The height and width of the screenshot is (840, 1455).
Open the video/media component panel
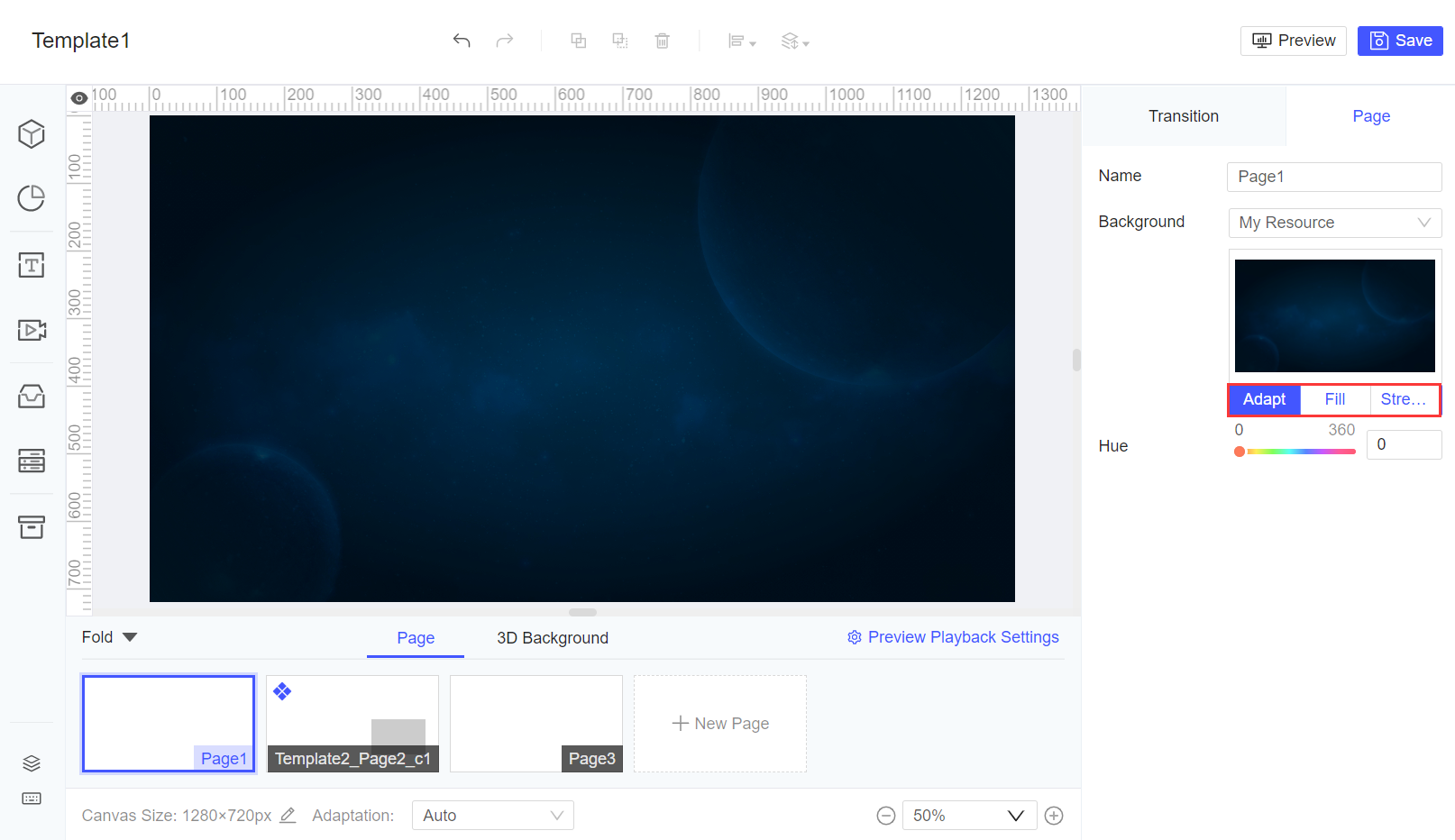[32, 330]
